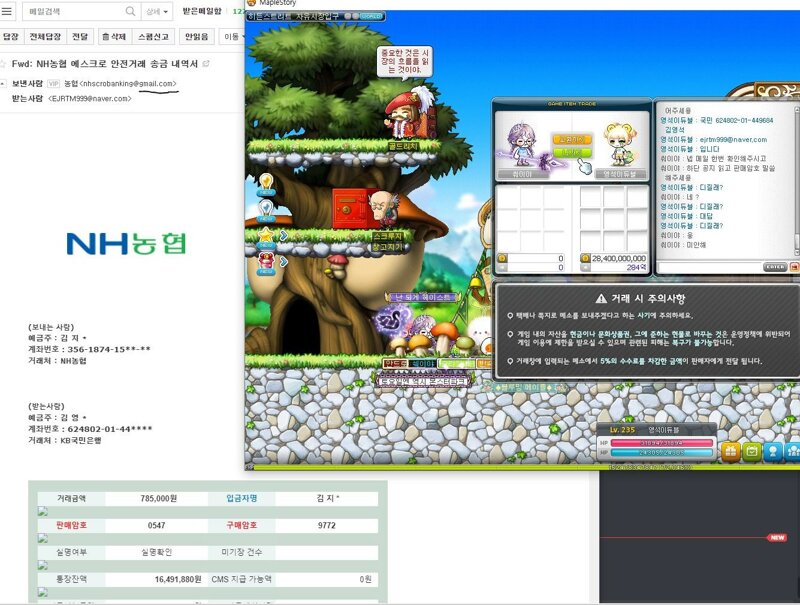Click the trade chat scrollbar
This screenshot has width=800, height=605.
796,181
